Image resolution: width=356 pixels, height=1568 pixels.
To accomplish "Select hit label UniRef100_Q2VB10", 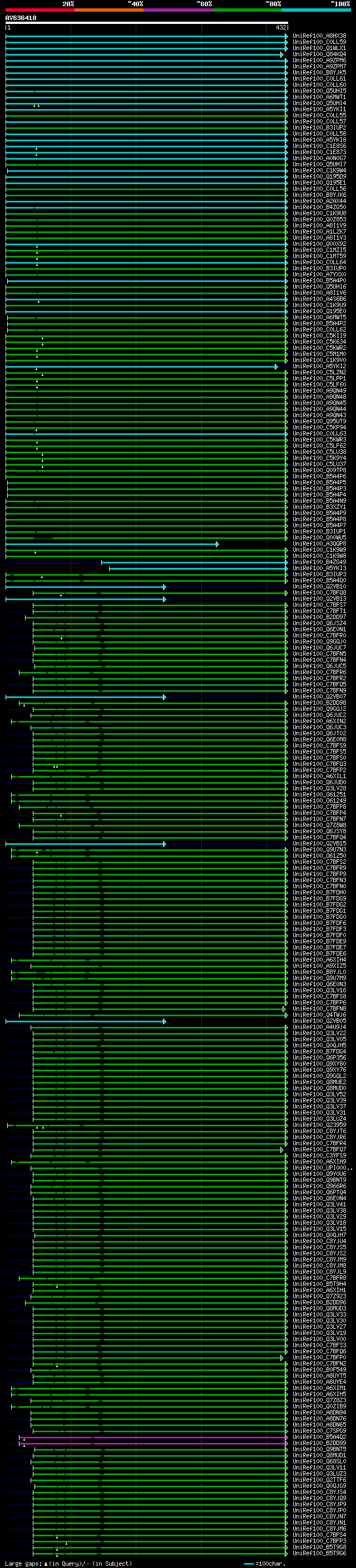I will point(319,587).
